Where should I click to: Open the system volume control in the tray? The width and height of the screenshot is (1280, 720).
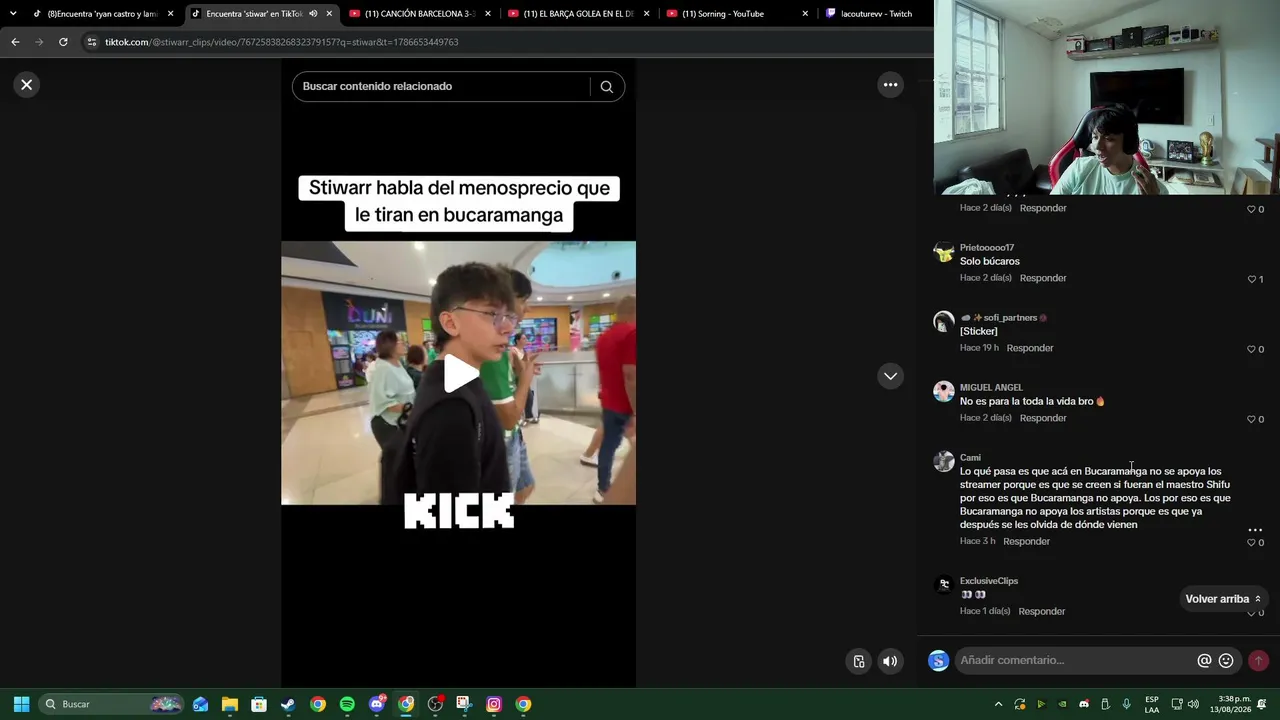[x=1193, y=704]
